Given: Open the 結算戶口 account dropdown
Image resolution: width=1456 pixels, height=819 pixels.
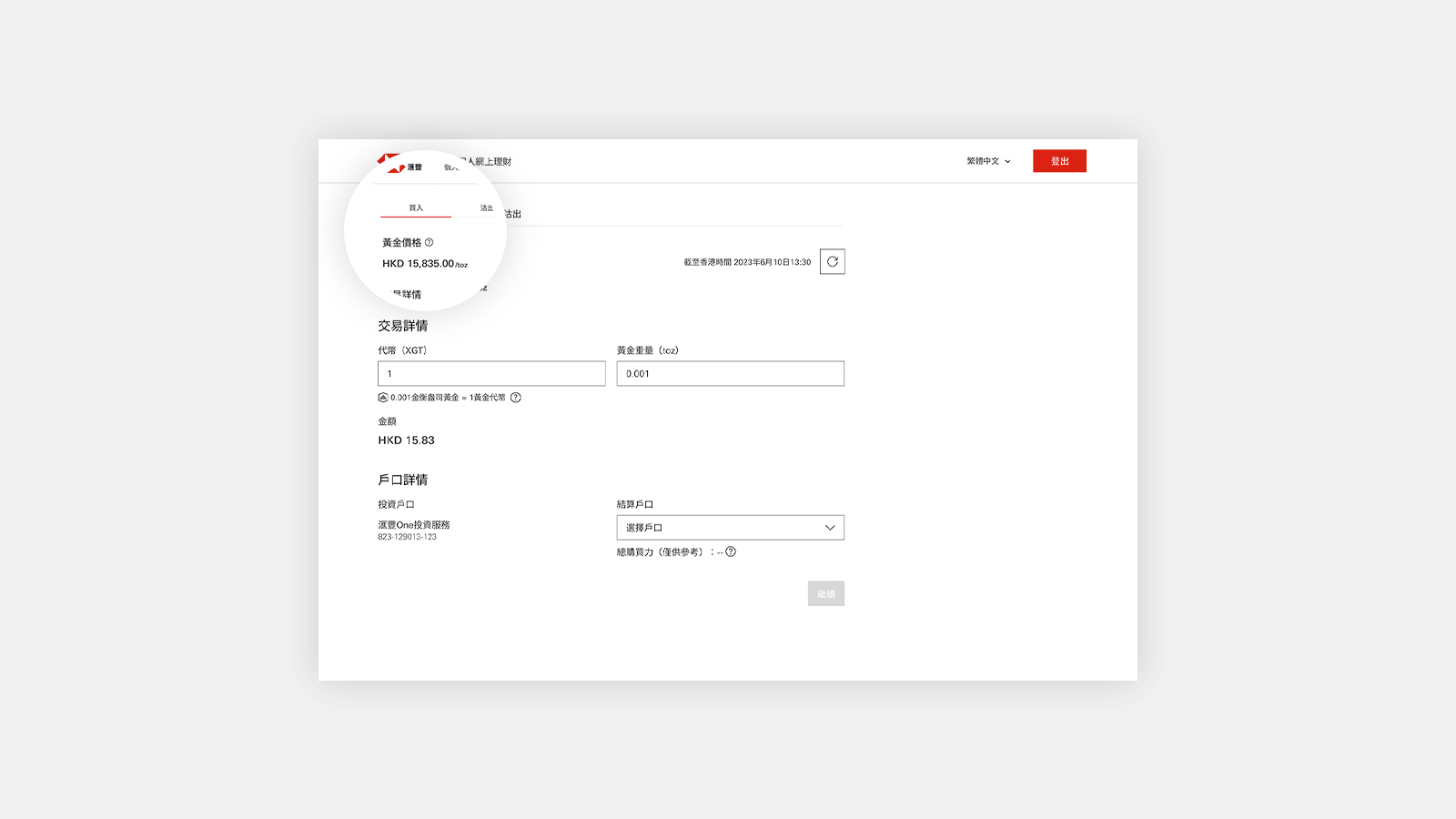Looking at the screenshot, I should 730,528.
